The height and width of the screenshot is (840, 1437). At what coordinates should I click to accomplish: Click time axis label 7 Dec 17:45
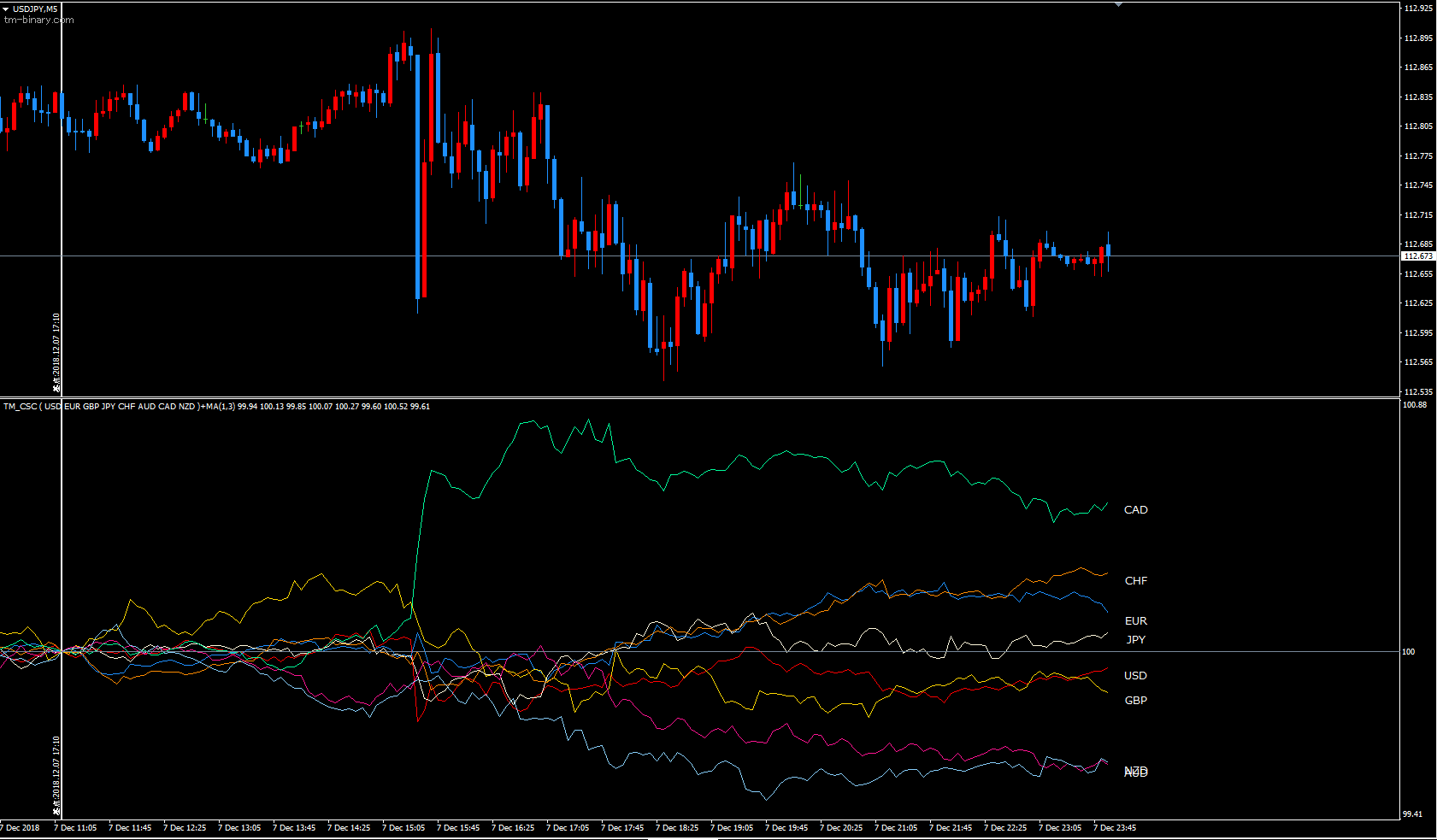[622, 828]
